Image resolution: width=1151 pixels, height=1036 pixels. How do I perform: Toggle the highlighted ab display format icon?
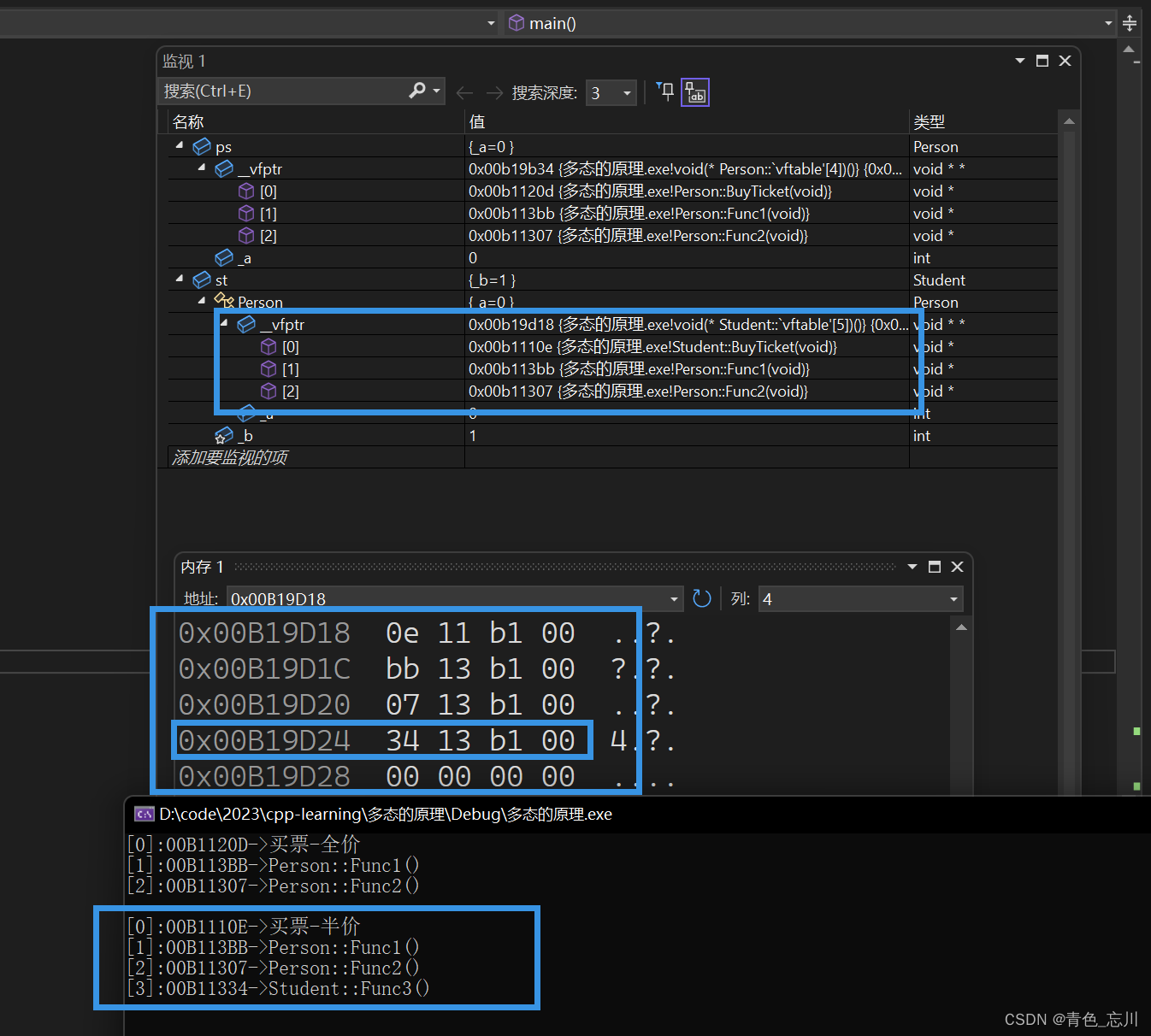(695, 92)
